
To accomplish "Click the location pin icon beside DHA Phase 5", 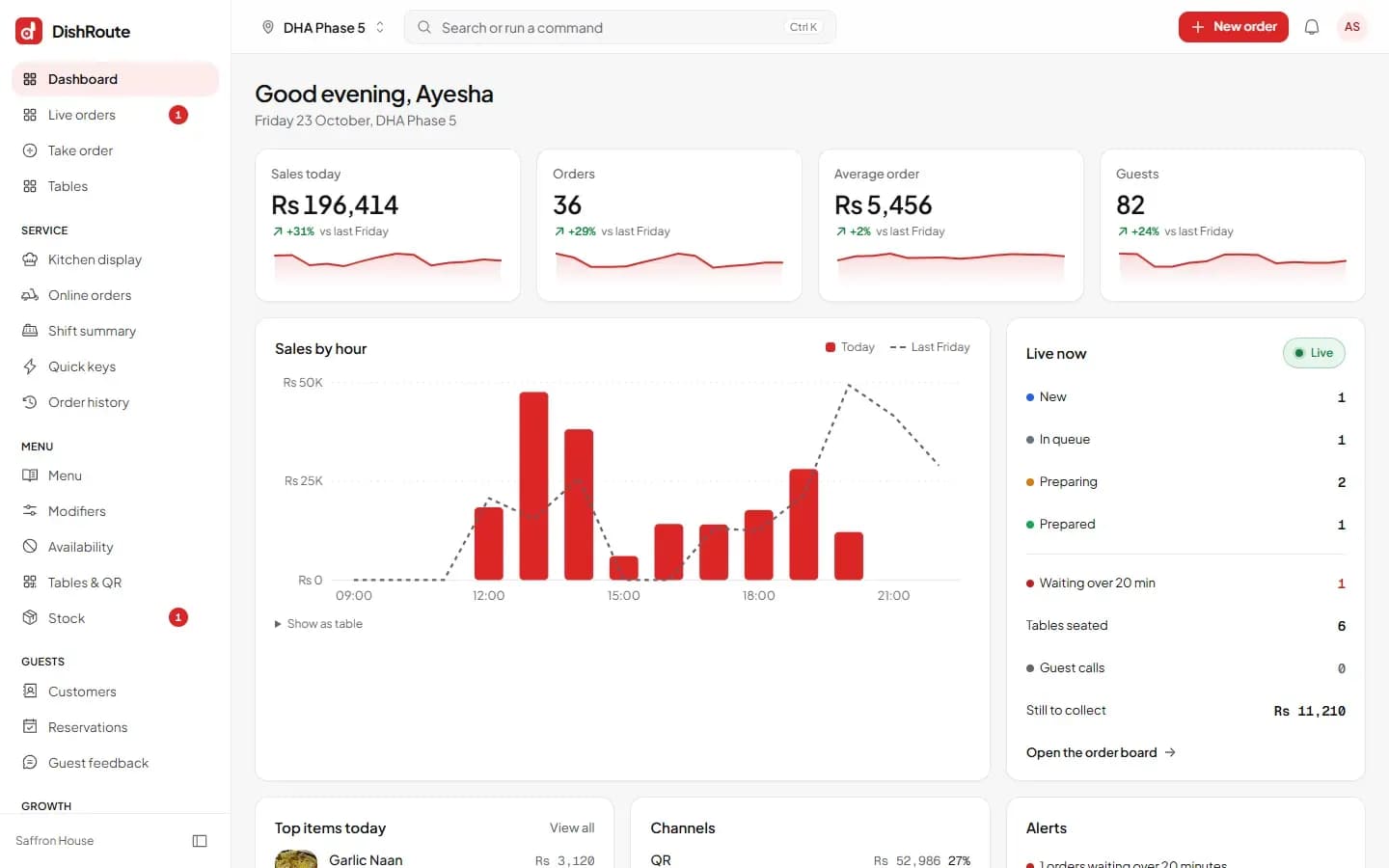I will point(268,27).
